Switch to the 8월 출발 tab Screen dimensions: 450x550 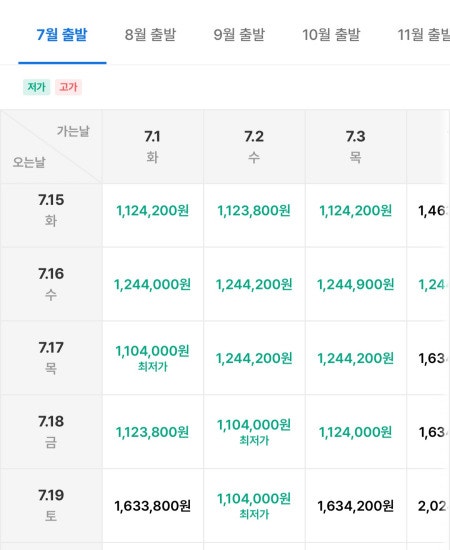(150, 35)
